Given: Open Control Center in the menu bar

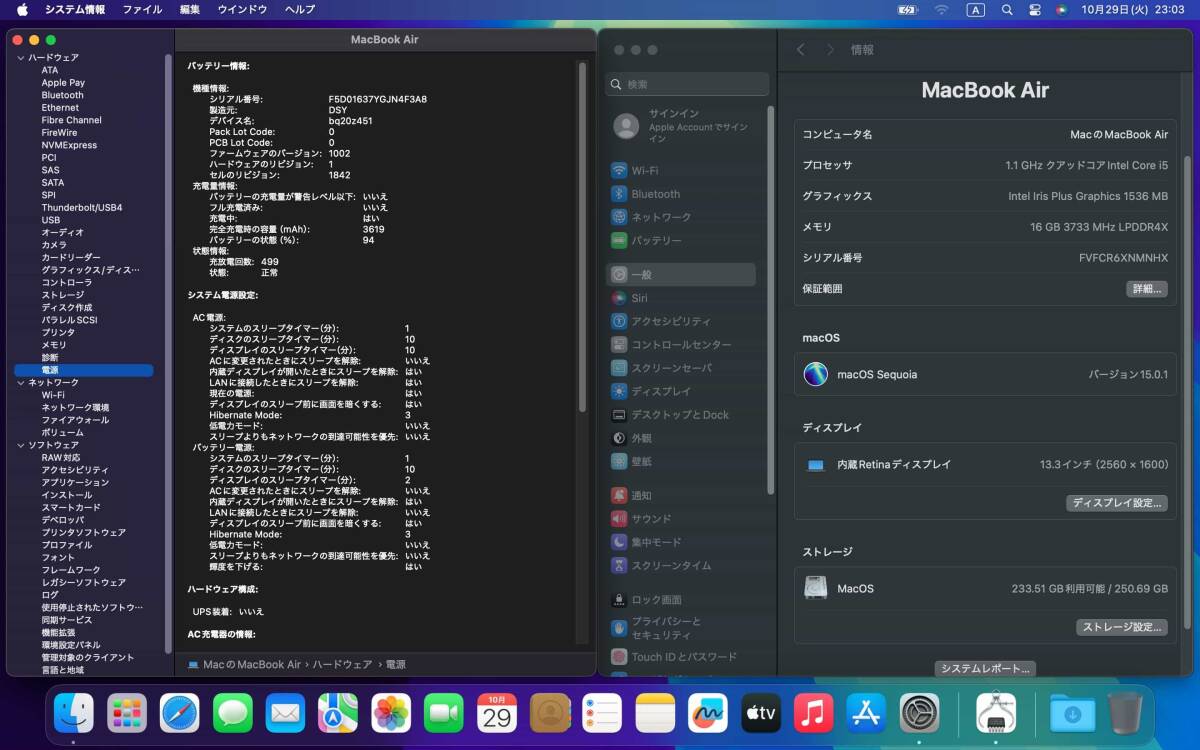Looking at the screenshot, I should point(1034,9).
